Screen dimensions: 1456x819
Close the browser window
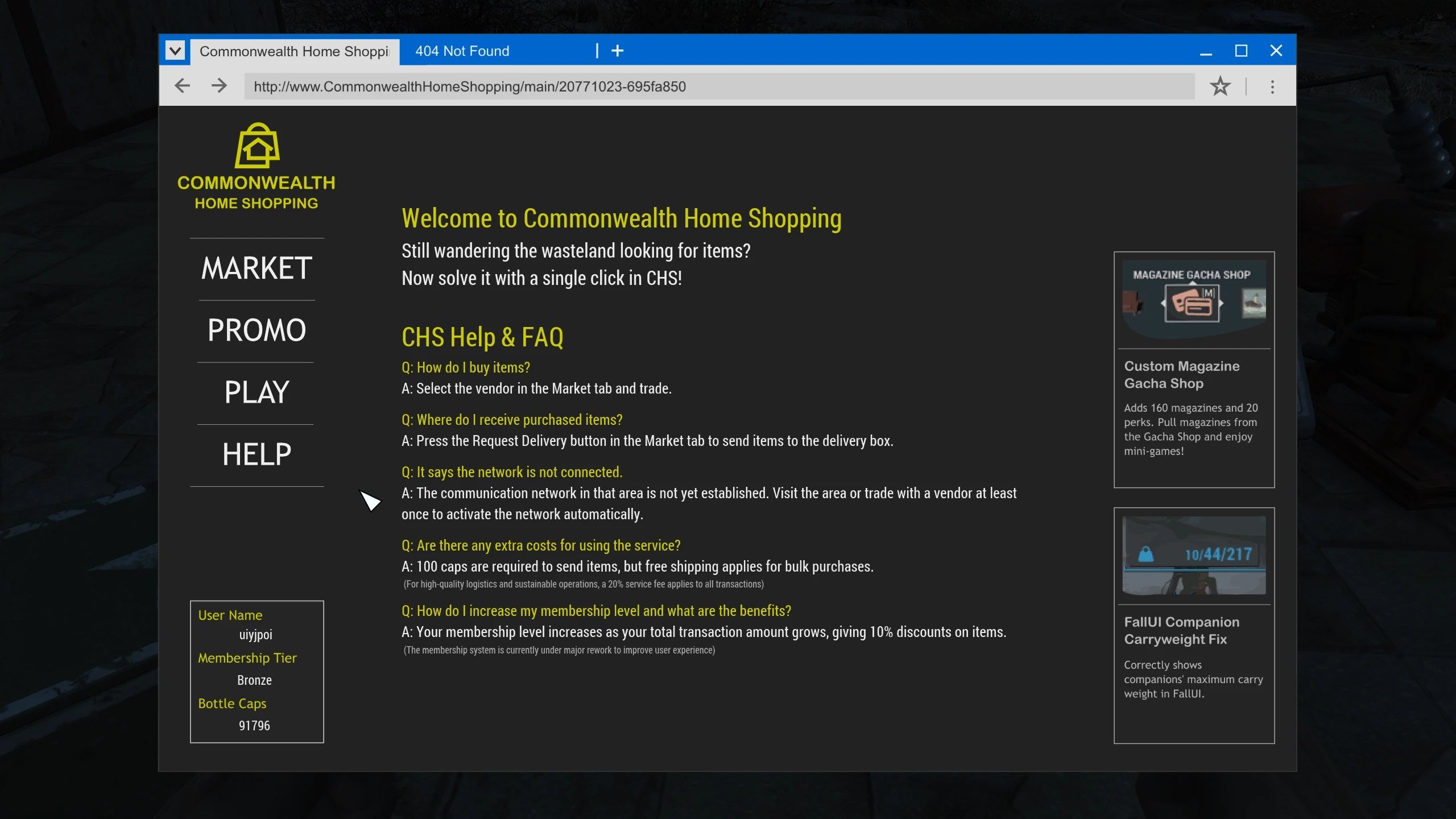[x=1276, y=51]
